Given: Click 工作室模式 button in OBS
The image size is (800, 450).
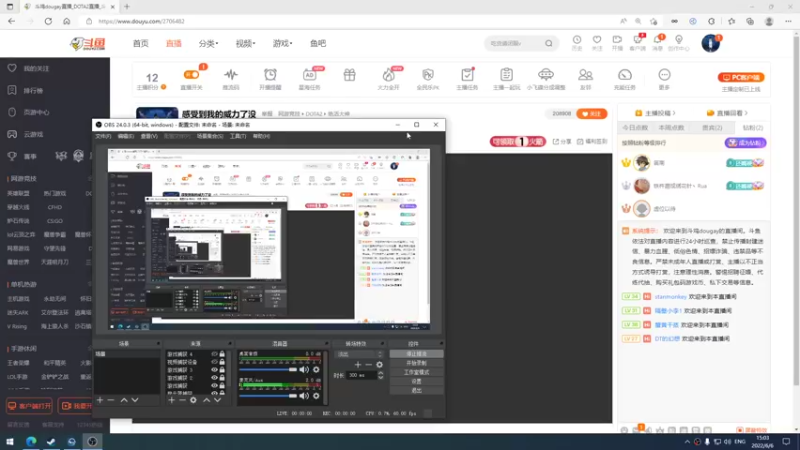Looking at the screenshot, I should pyautogui.click(x=416, y=372).
